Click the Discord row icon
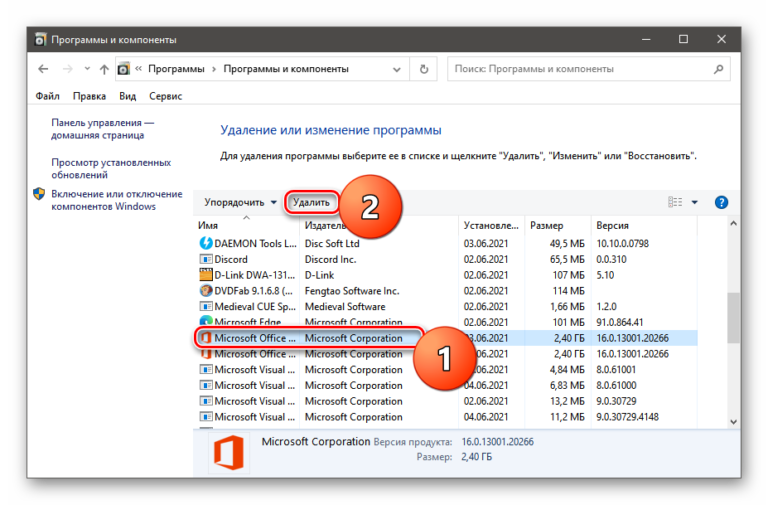Viewport: 768px width, 505px height. 206,259
